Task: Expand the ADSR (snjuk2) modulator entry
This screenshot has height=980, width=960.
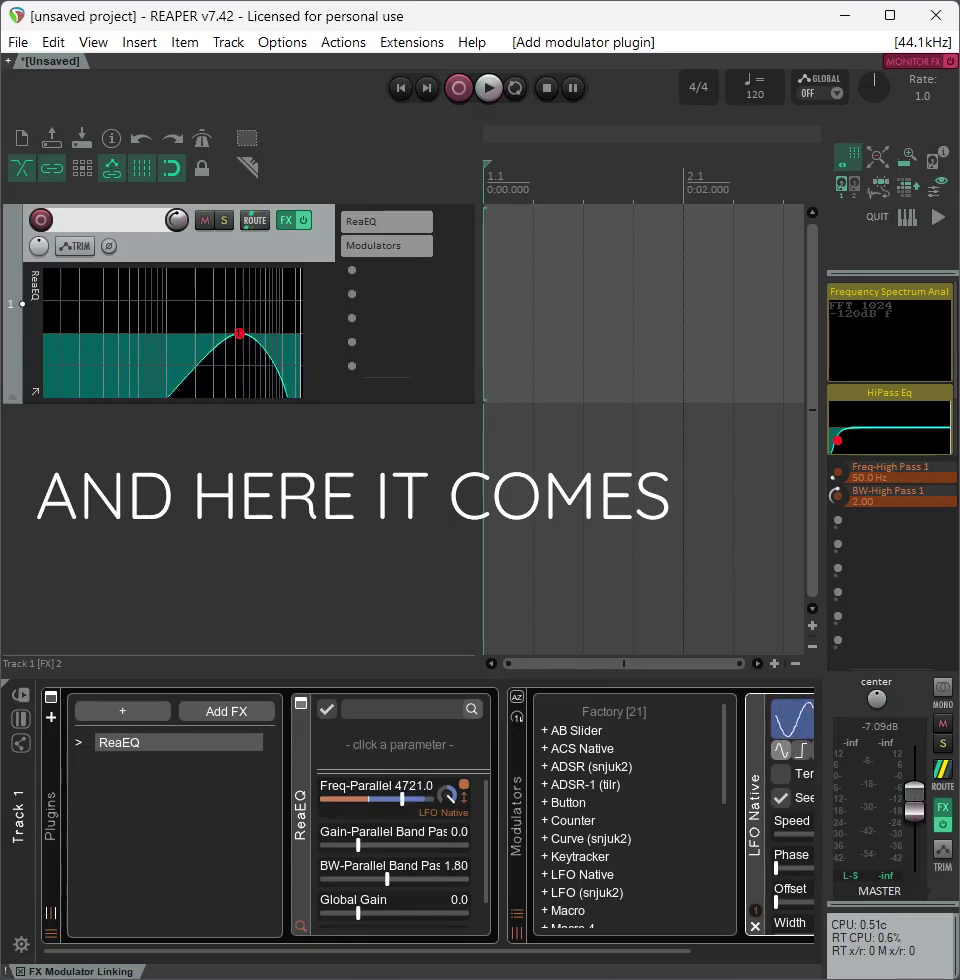Action: tap(545, 767)
